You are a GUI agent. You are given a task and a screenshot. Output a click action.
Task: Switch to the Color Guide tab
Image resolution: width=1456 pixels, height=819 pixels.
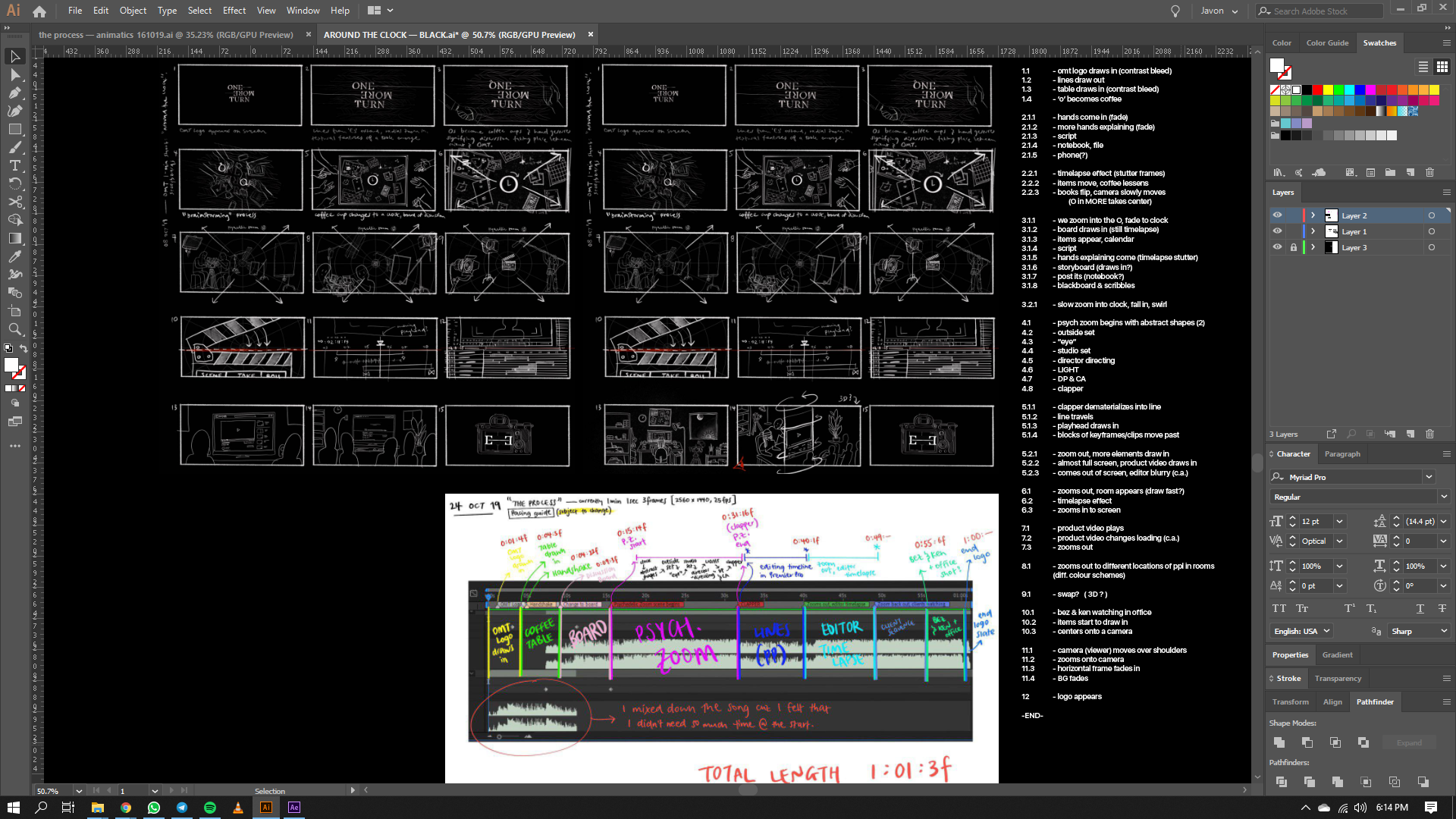coord(1327,43)
